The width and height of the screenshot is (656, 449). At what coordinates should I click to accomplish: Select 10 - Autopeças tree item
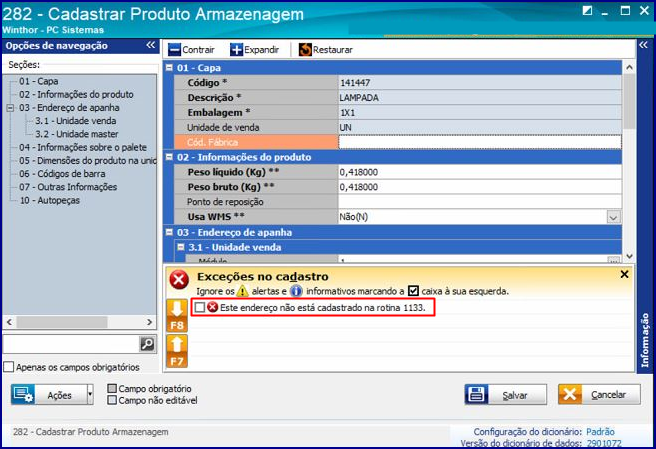pyautogui.click(x=49, y=200)
